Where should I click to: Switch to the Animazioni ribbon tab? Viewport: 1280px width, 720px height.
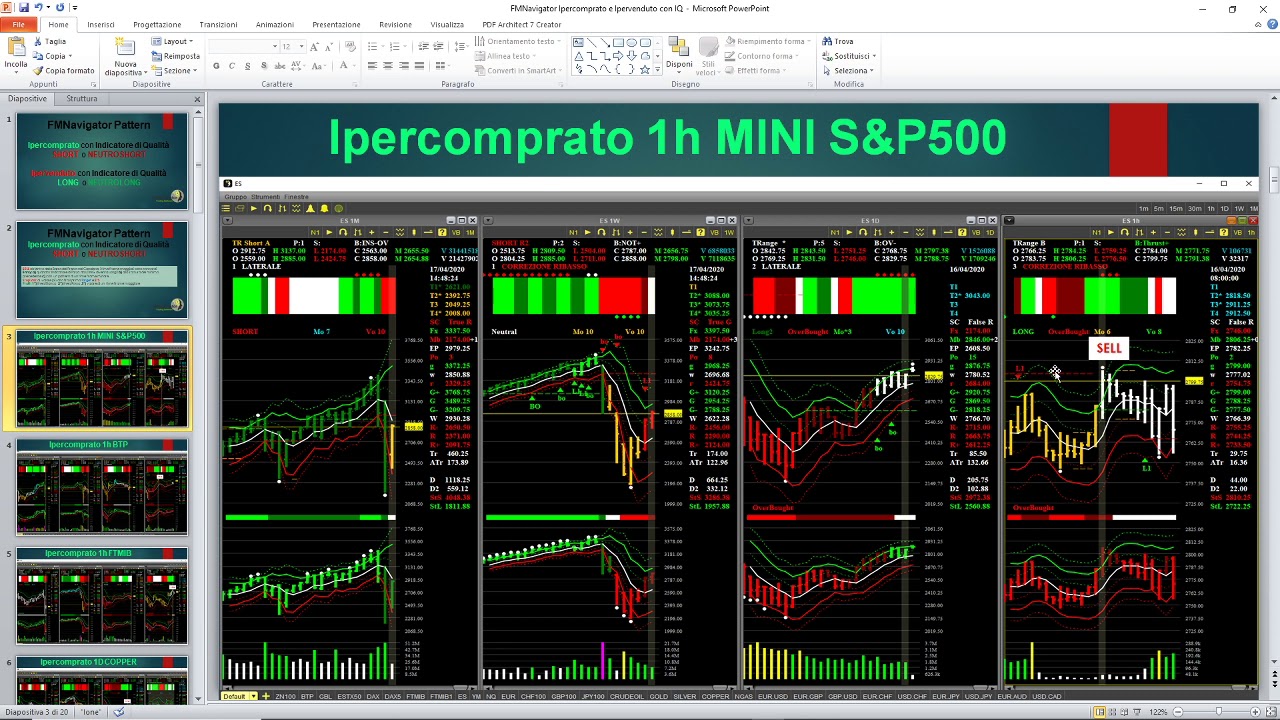[x=275, y=24]
